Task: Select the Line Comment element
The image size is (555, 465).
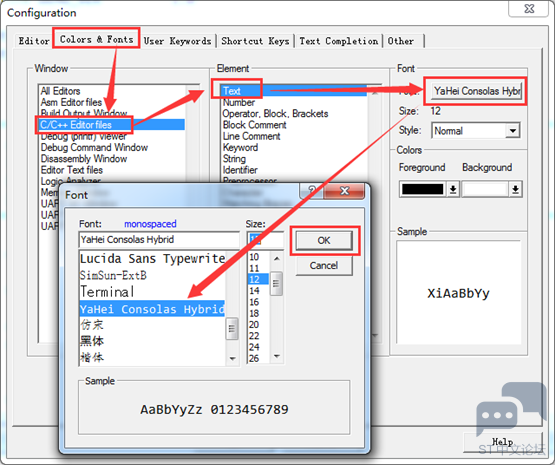Action: [x=251, y=136]
